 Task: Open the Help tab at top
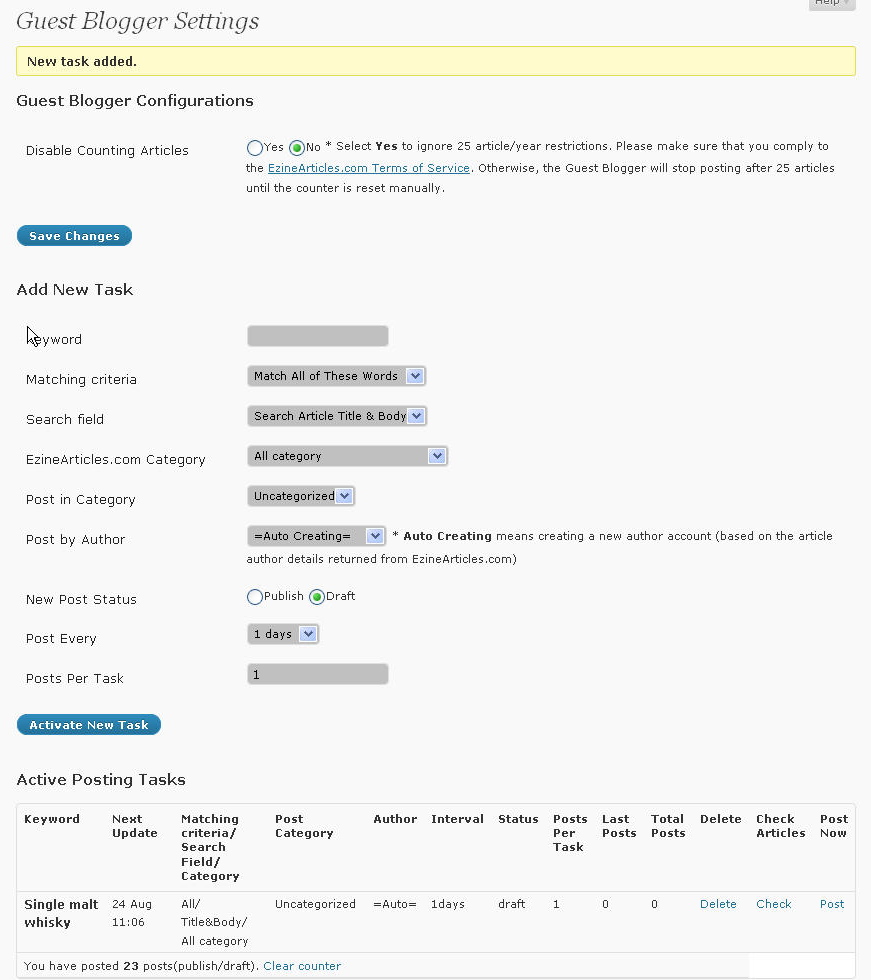point(832,3)
